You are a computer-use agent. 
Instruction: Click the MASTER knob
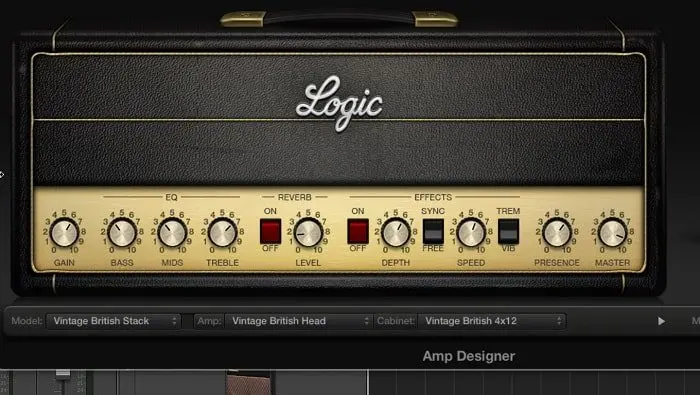pos(612,233)
